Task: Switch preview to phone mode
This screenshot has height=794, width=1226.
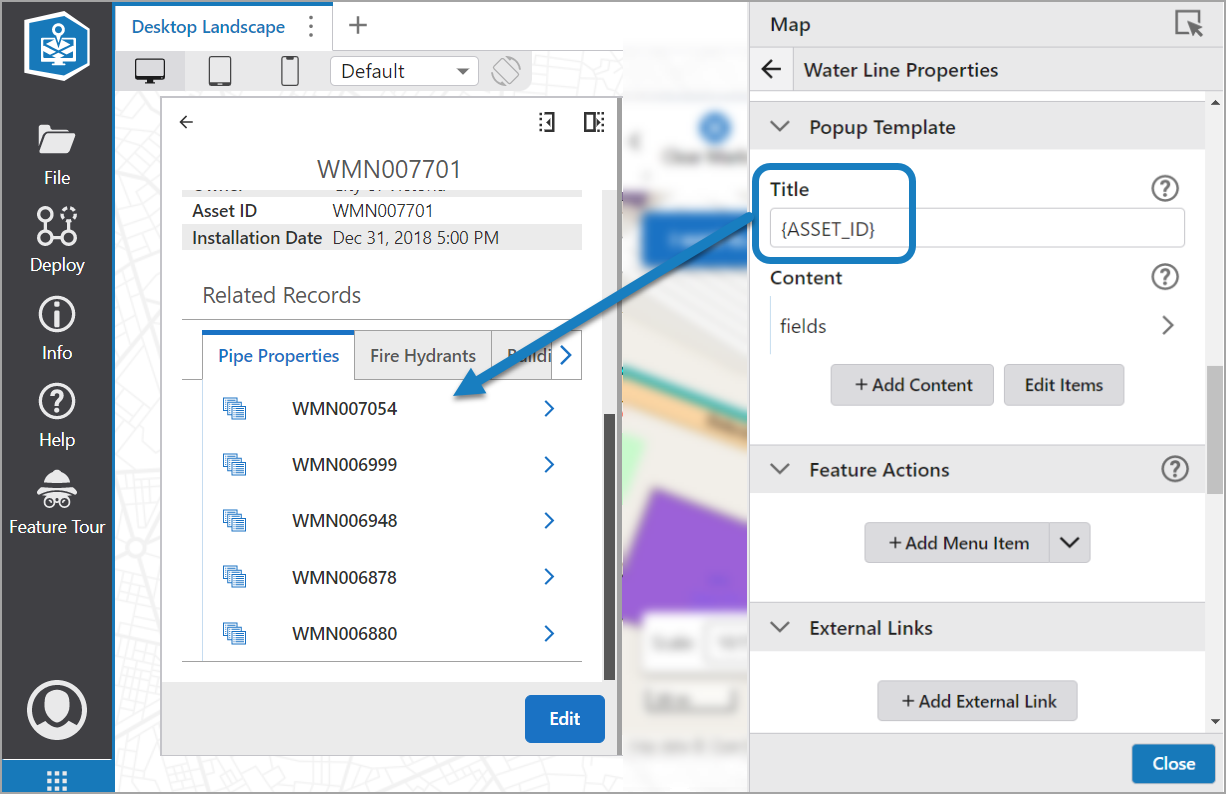Action: 289,71
